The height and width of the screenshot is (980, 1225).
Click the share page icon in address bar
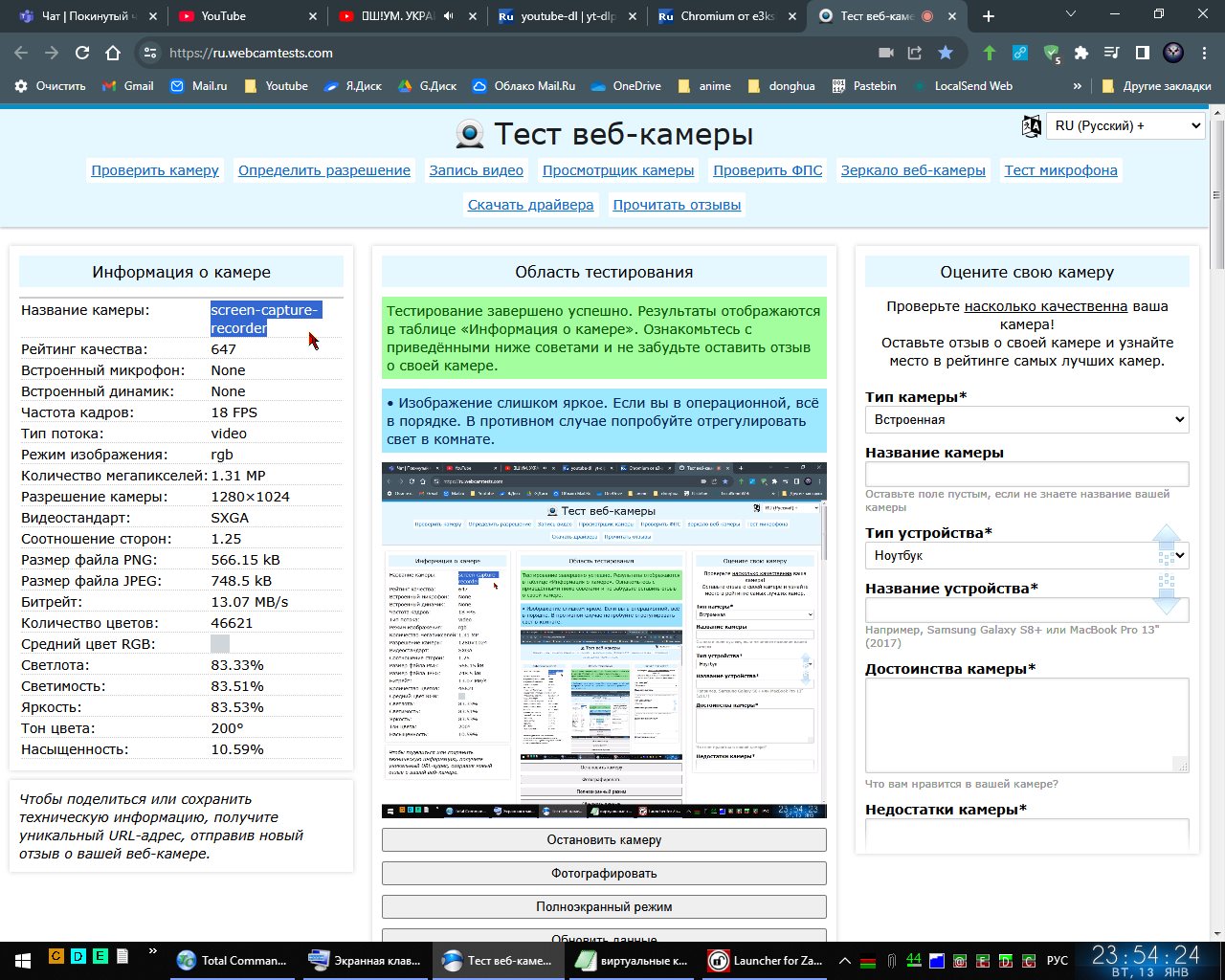pos(915,53)
